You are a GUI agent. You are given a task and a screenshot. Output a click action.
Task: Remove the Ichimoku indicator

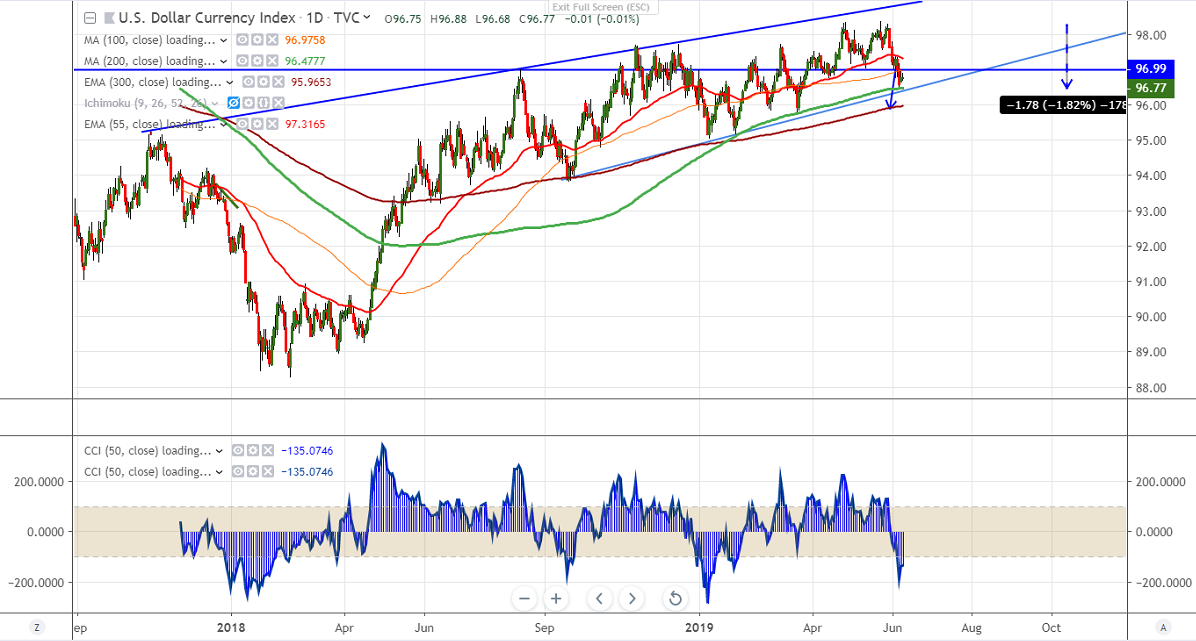(x=278, y=103)
